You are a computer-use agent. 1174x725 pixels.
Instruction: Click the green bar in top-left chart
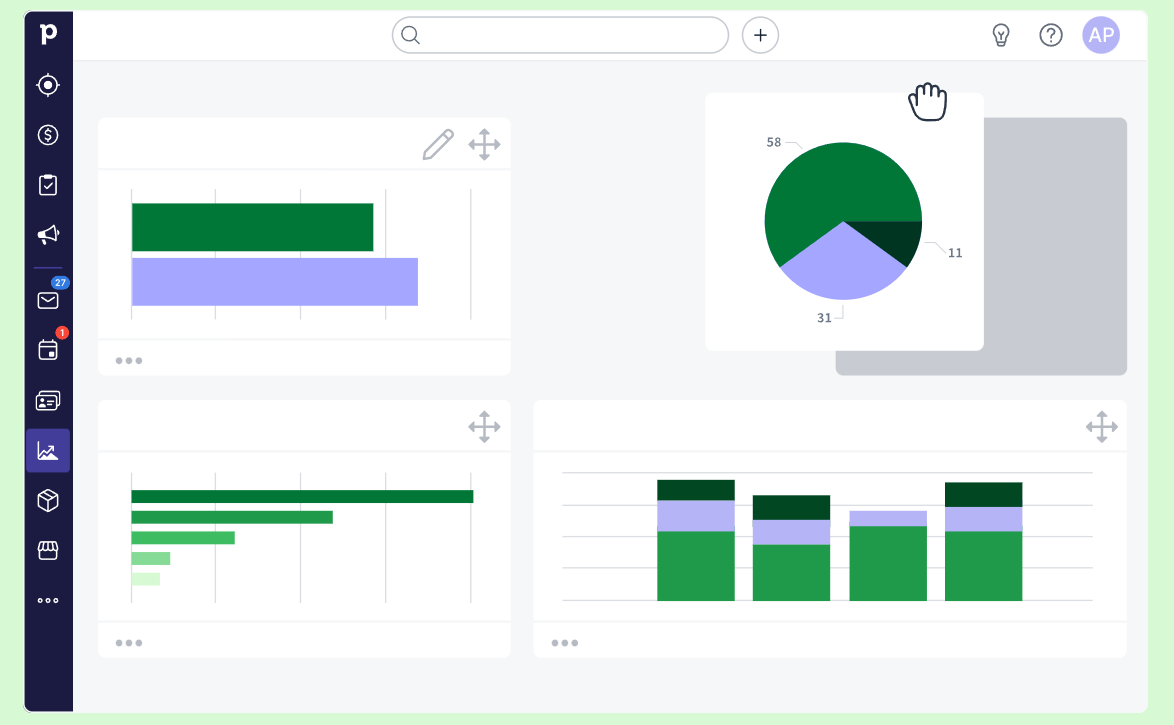pos(252,227)
